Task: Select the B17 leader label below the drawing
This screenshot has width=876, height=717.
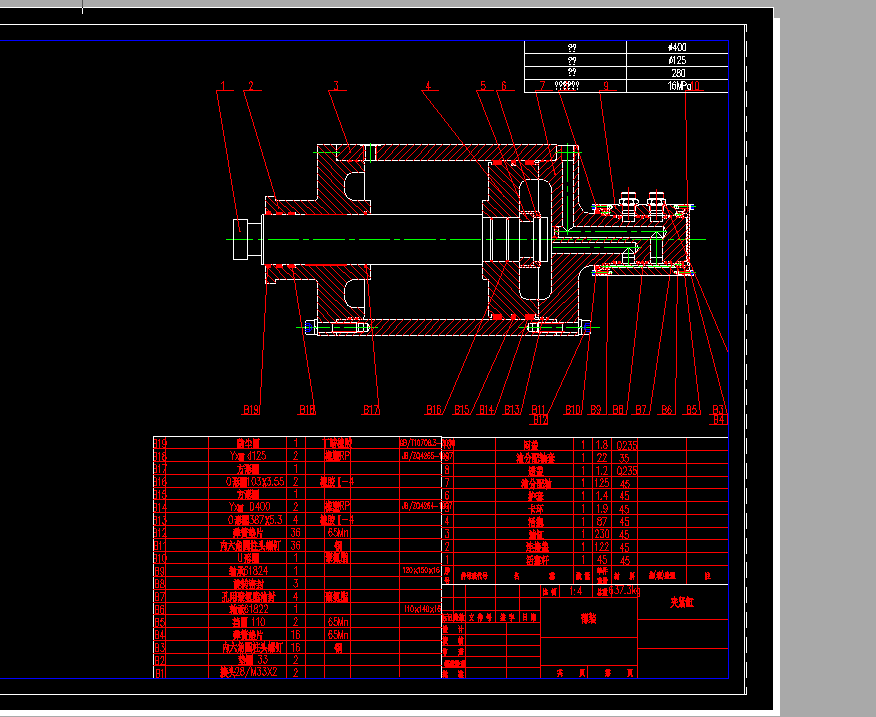Action: pyautogui.click(x=372, y=410)
